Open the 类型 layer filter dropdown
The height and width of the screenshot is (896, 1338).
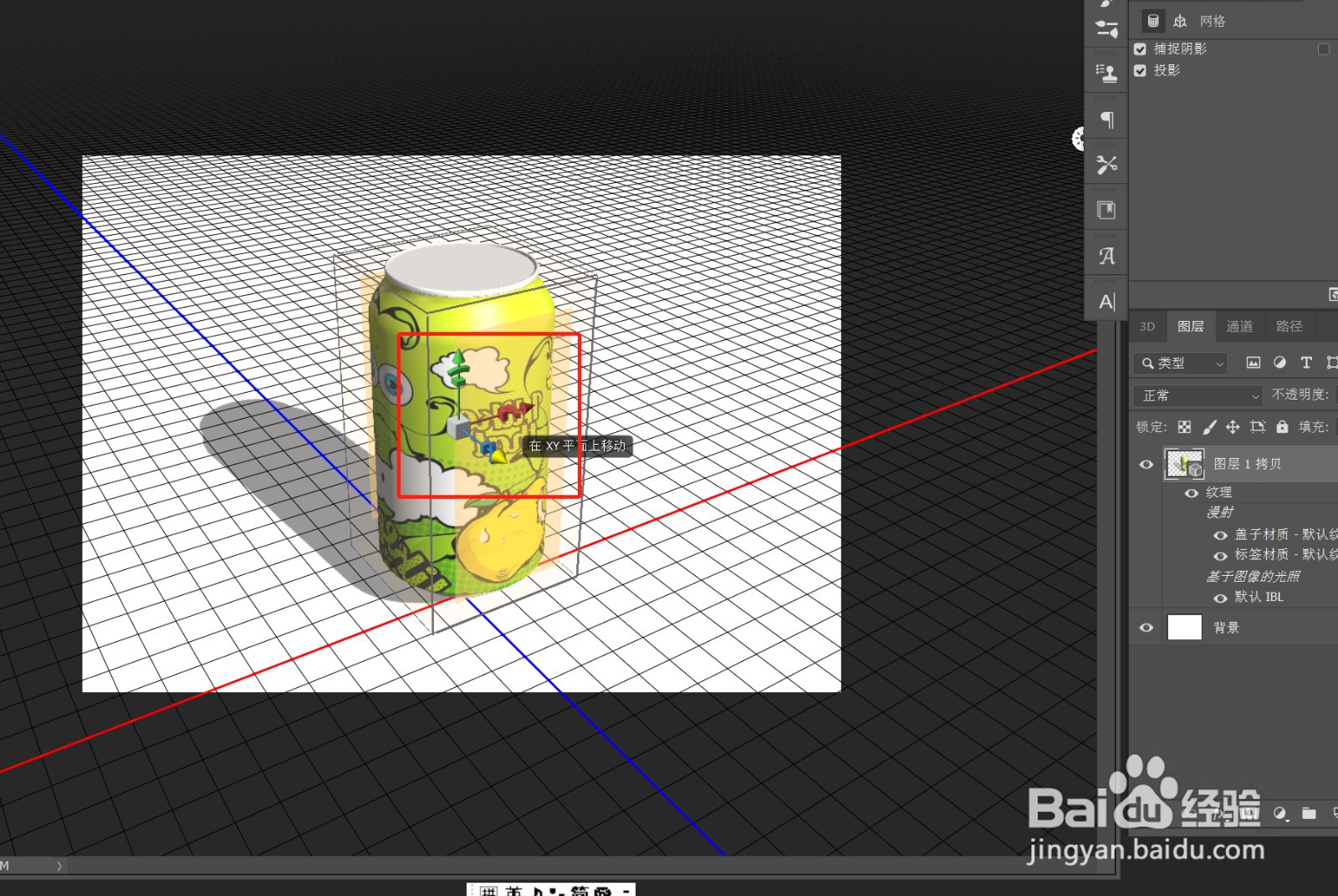coord(1181,364)
